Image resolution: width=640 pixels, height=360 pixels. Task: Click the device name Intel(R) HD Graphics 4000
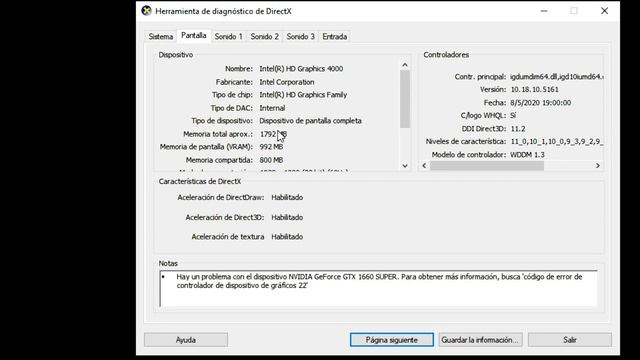point(301,69)
